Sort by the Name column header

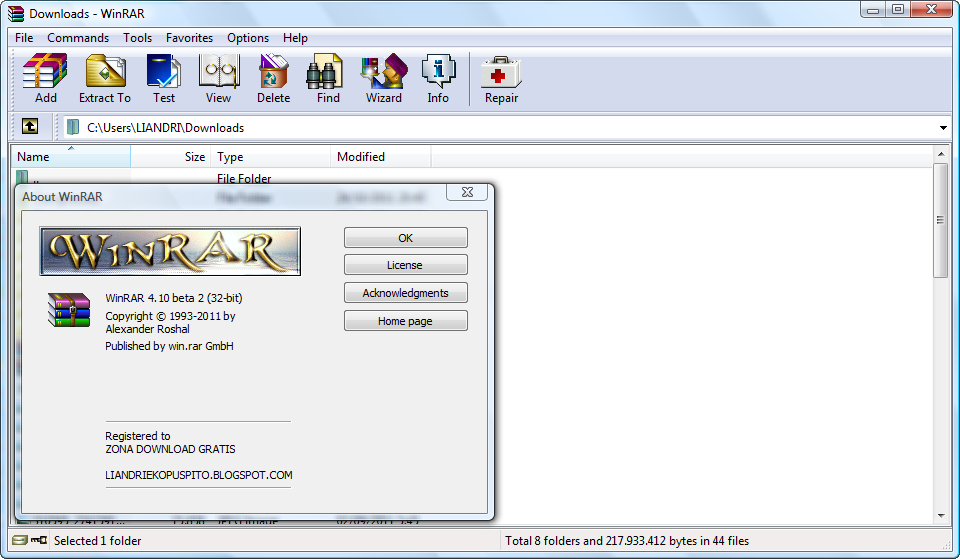pos(70,157)
